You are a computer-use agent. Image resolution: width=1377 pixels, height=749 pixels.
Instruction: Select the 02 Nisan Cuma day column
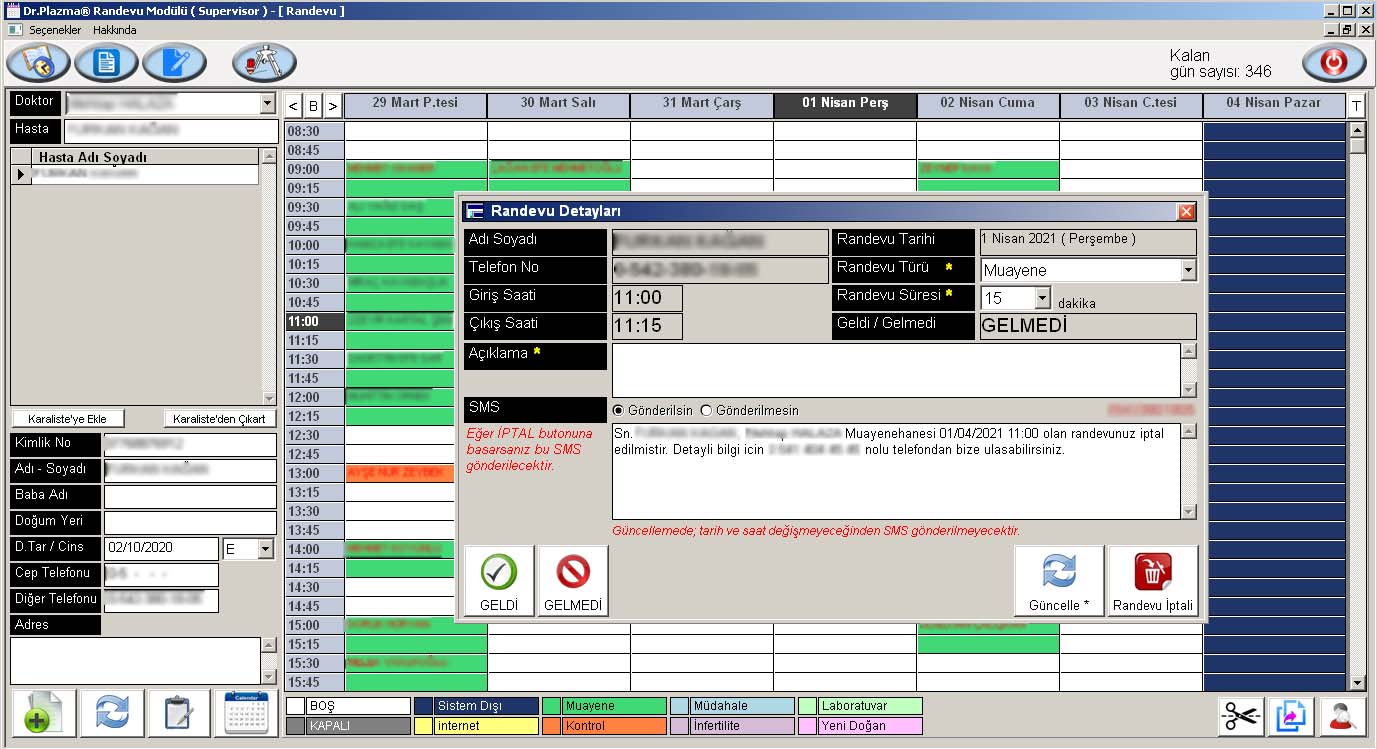988,104
